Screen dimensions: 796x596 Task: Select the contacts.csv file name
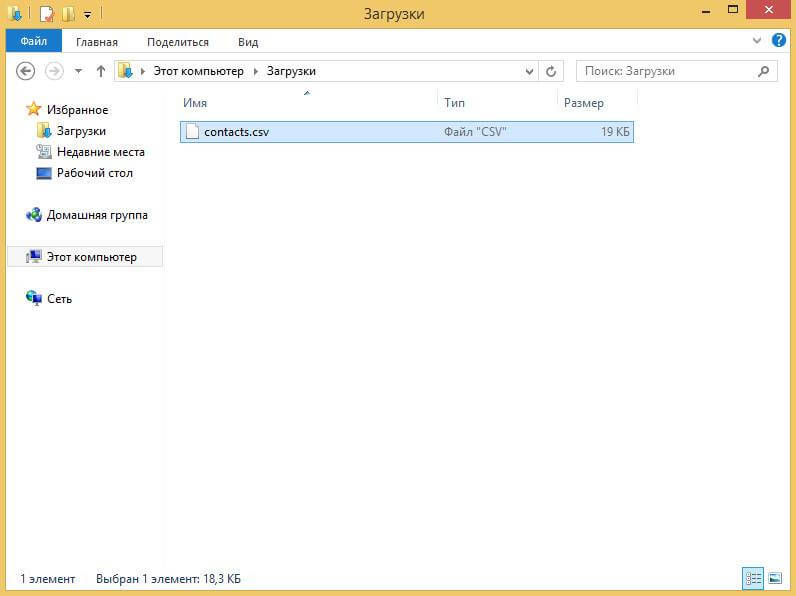click(x=237, y=132)
